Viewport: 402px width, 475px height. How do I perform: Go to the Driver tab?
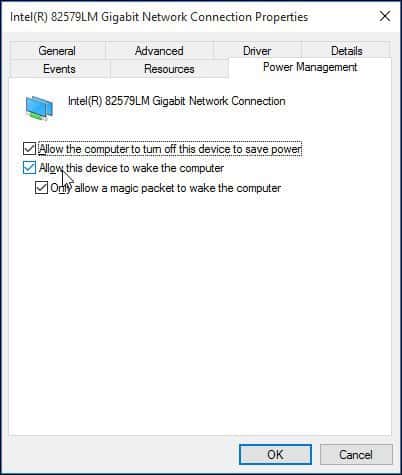(257, 51)
